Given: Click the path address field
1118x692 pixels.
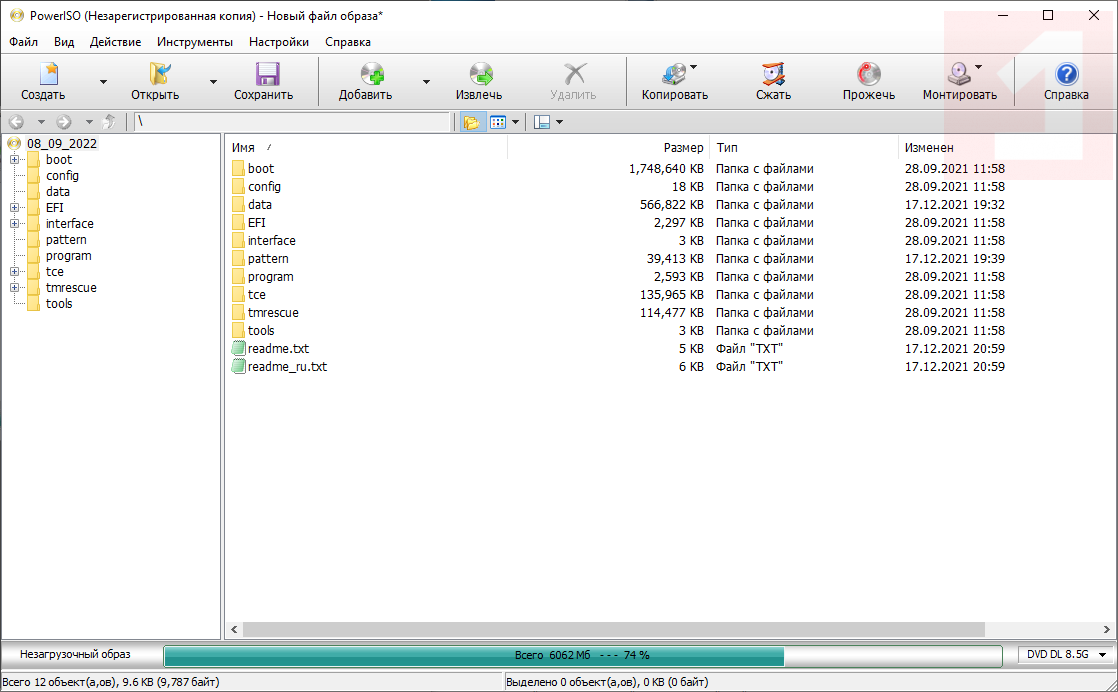Looking at the screenshot, I should click(x=292, y=122).
